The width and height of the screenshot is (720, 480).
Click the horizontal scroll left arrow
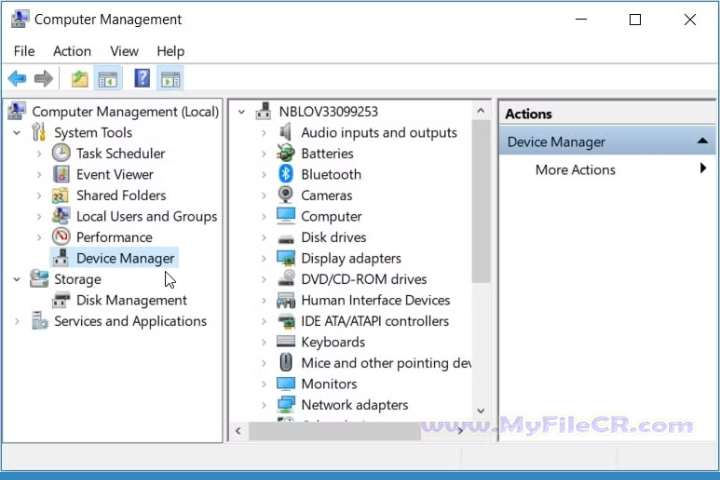click(x=238, y=430)
